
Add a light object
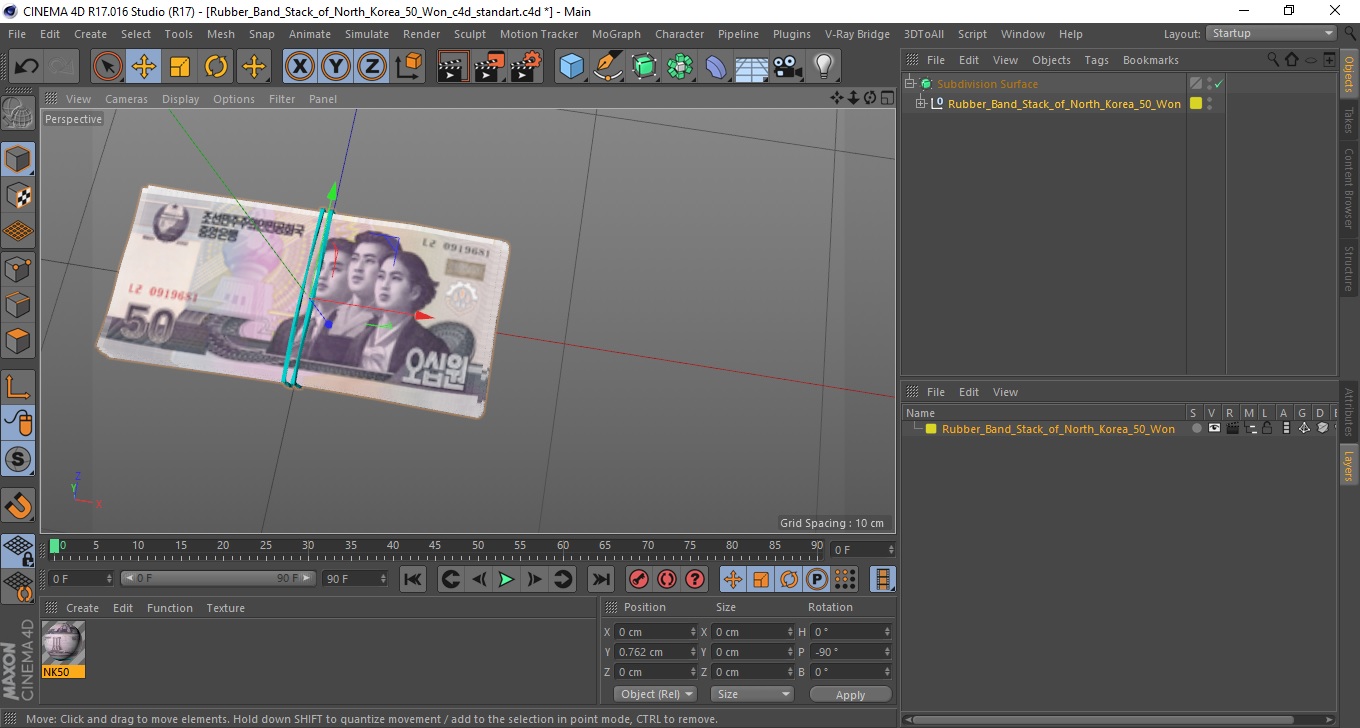823,67
